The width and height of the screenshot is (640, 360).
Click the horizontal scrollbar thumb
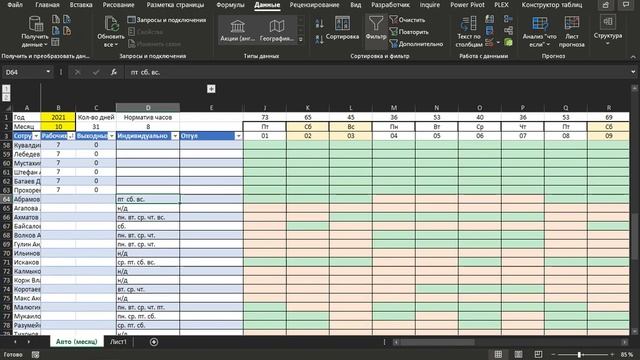(x=437, y=342)
